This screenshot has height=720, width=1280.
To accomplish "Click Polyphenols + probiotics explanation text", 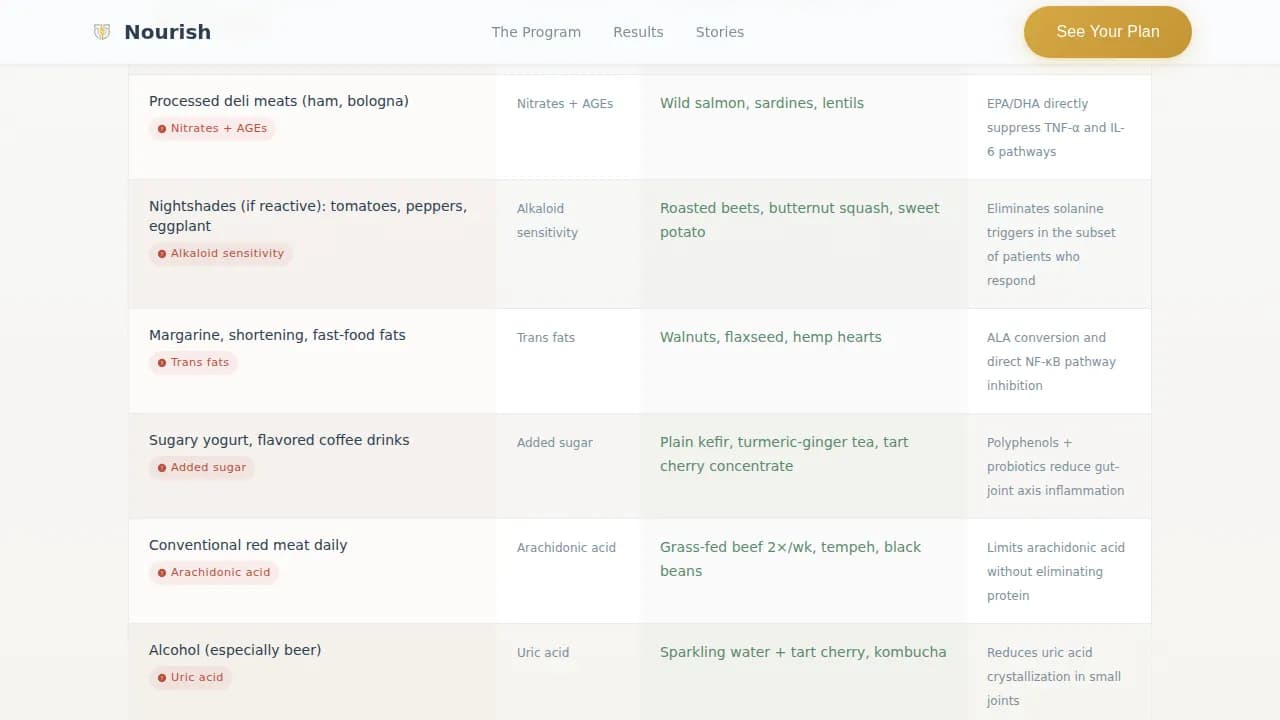I will (x=1056, y=466).
